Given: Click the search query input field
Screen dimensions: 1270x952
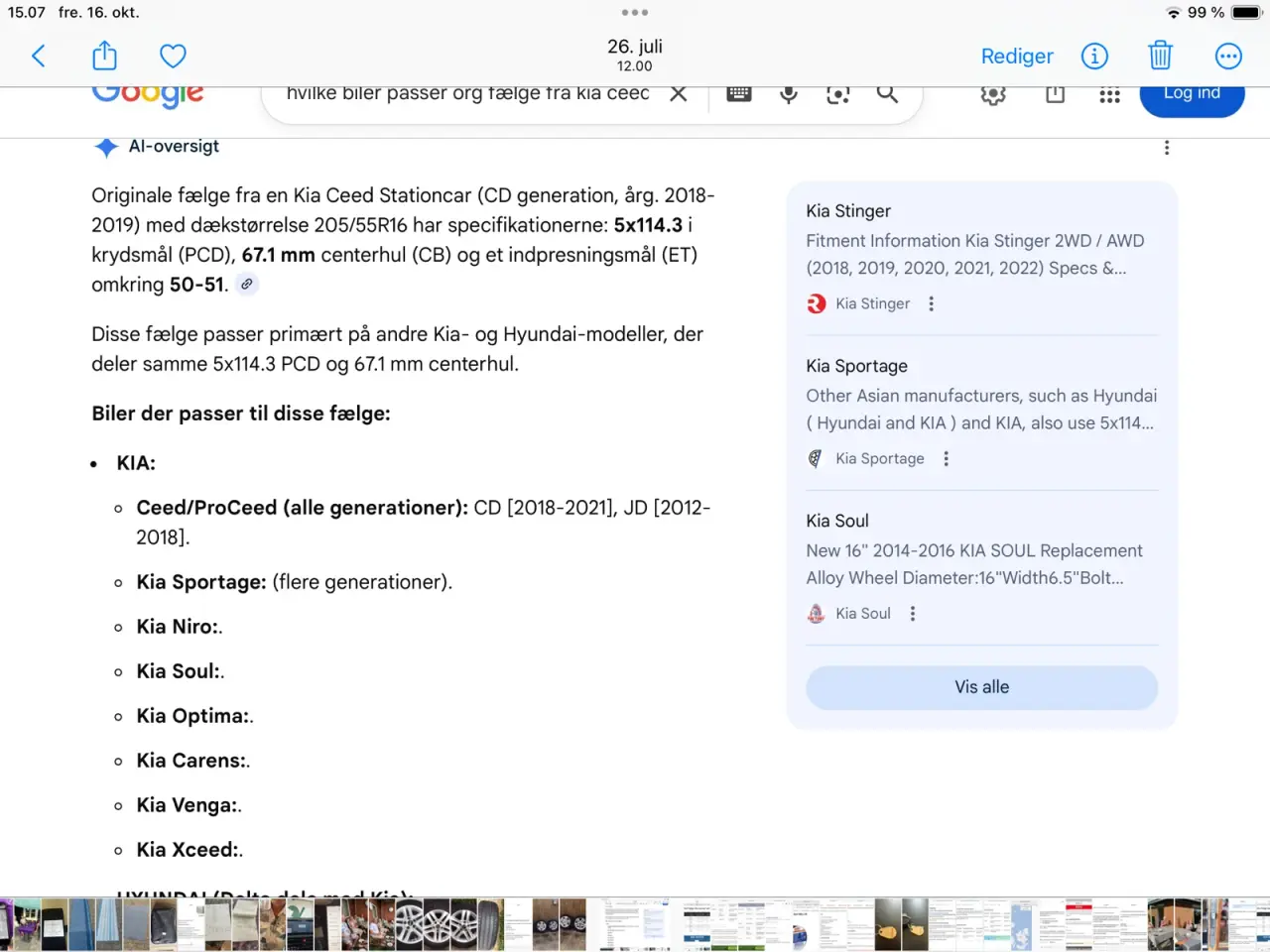Looking at the screenshot, I should [x=467, y=94].
